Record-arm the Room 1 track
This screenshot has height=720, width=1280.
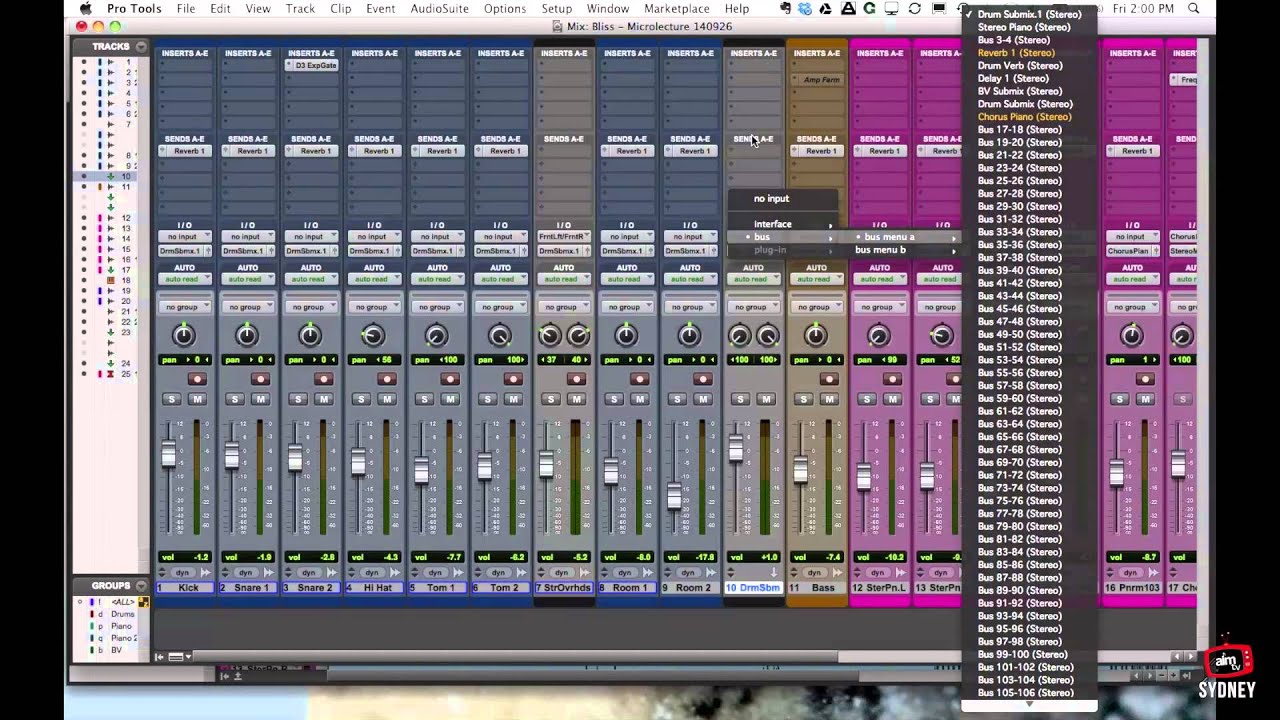click(x=639, y=379)
